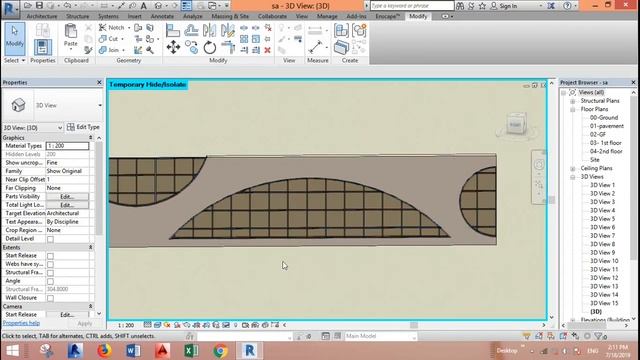Open the Properties help link

point(21,323)
